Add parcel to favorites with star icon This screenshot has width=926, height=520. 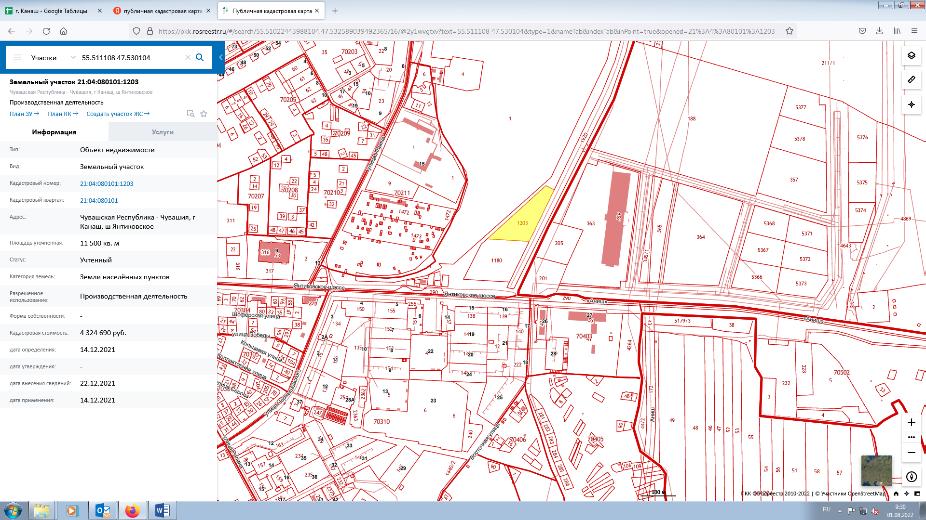coord(203,114)
